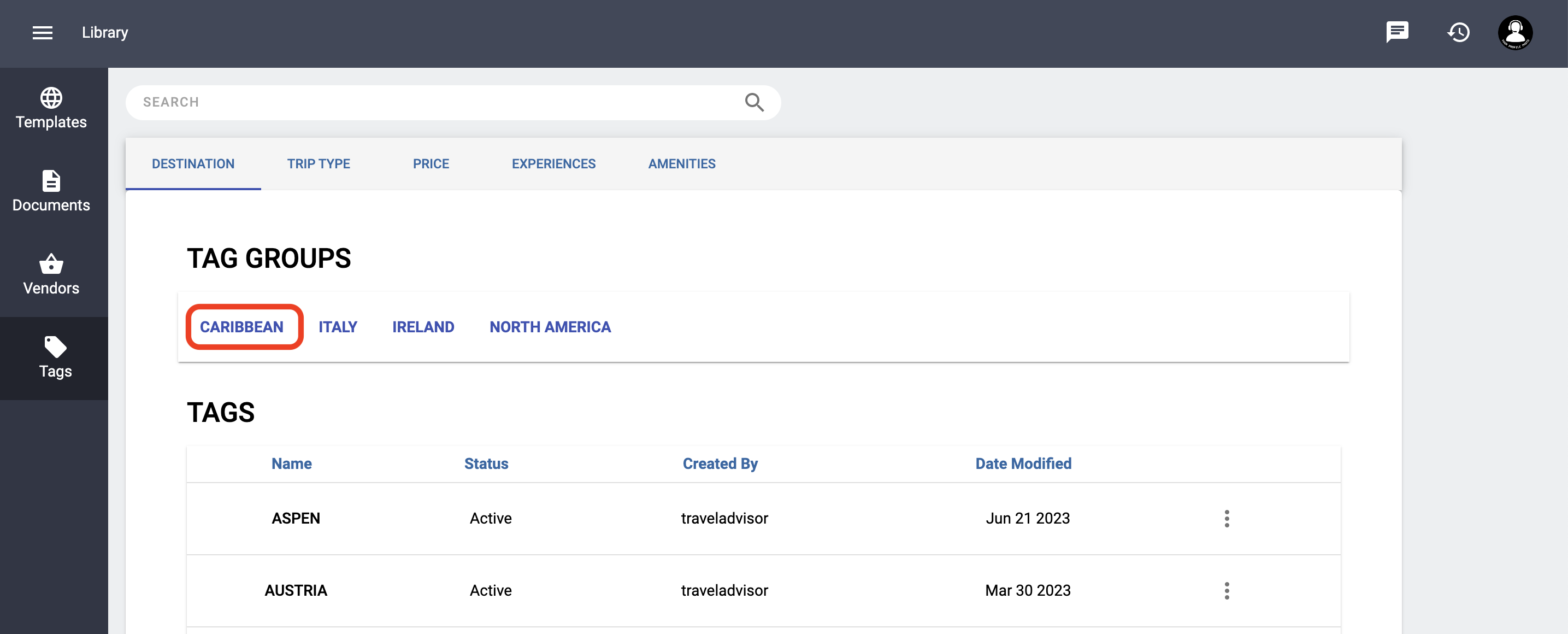
Task: Click the ASPEN tag name
Action: click(x=296, y=518)
